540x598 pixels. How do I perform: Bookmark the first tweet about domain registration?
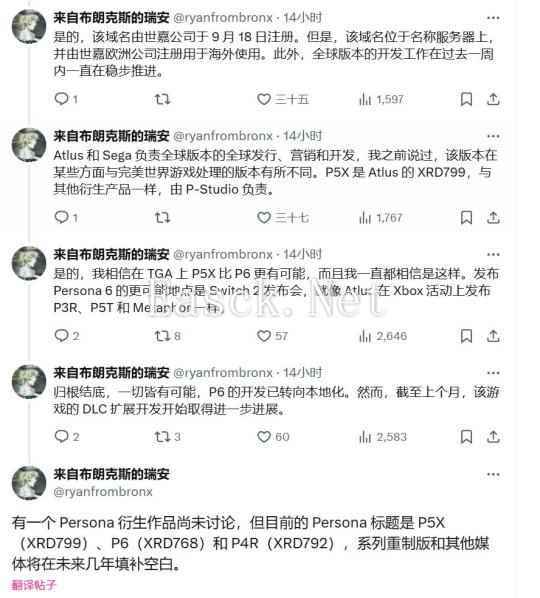tap(466, 100)
